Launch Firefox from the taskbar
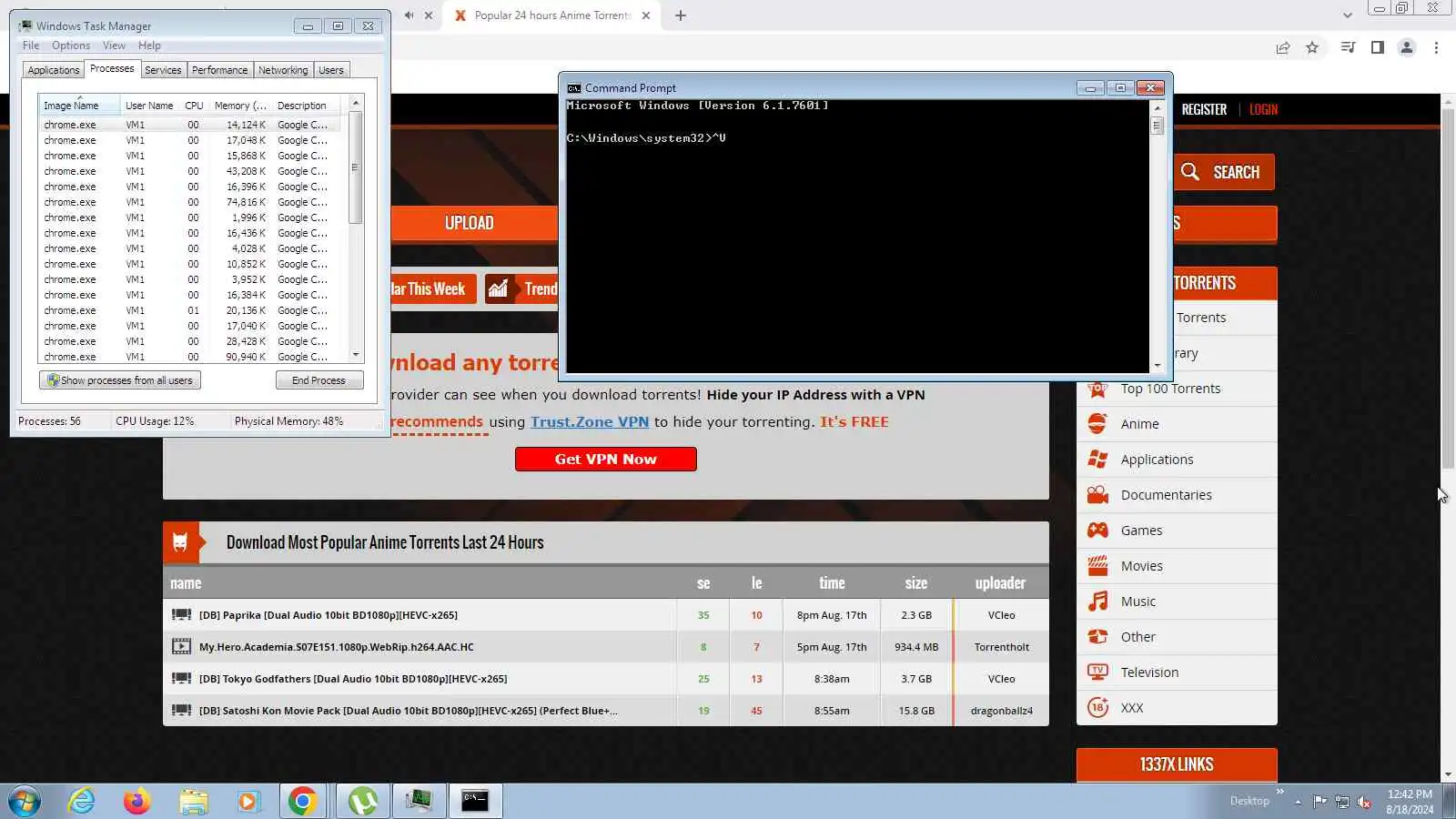Screen dimensions: 1456x819 click(x=137, y=801)
